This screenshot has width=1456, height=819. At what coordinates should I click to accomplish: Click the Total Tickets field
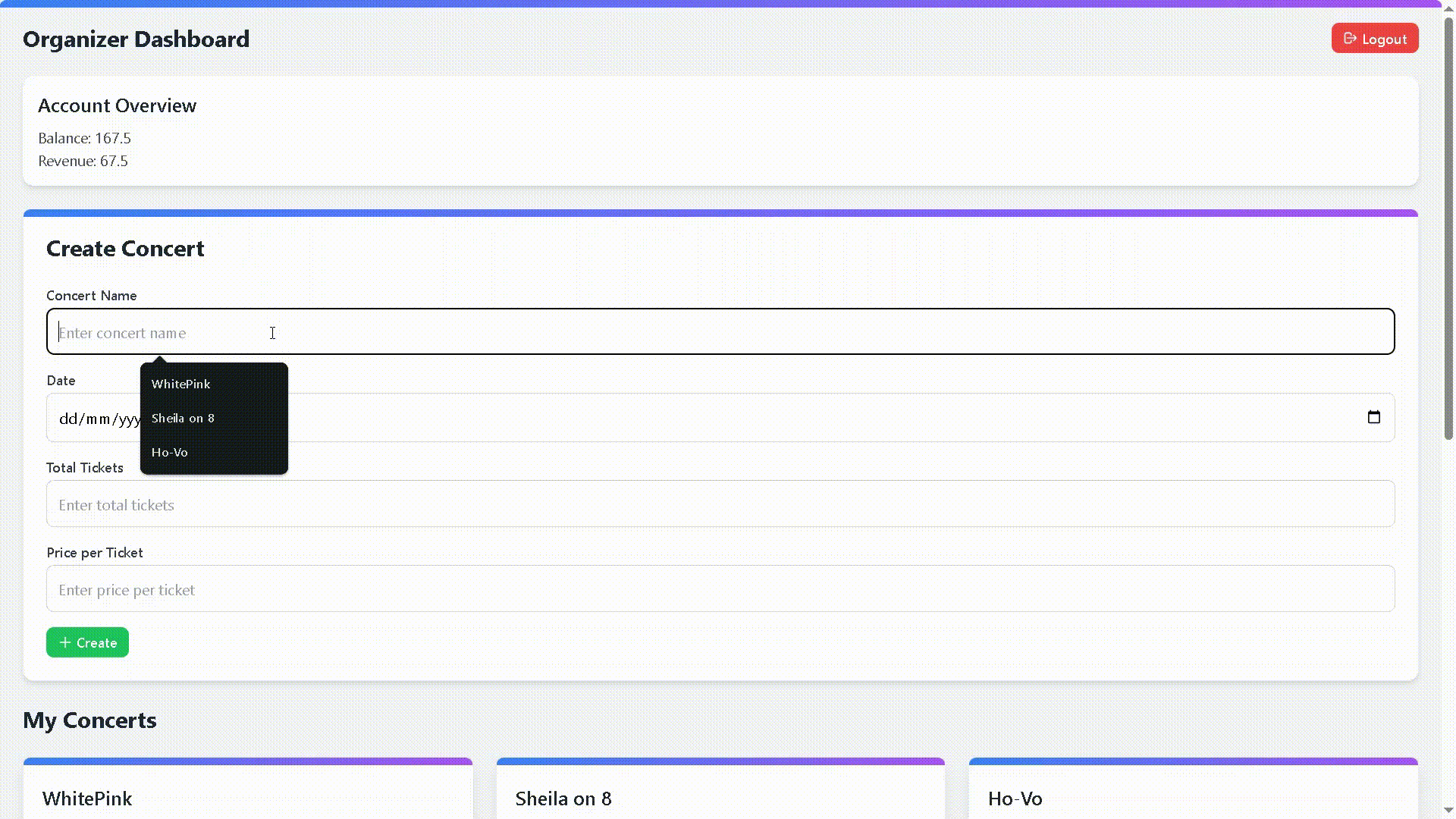(720, 504)
